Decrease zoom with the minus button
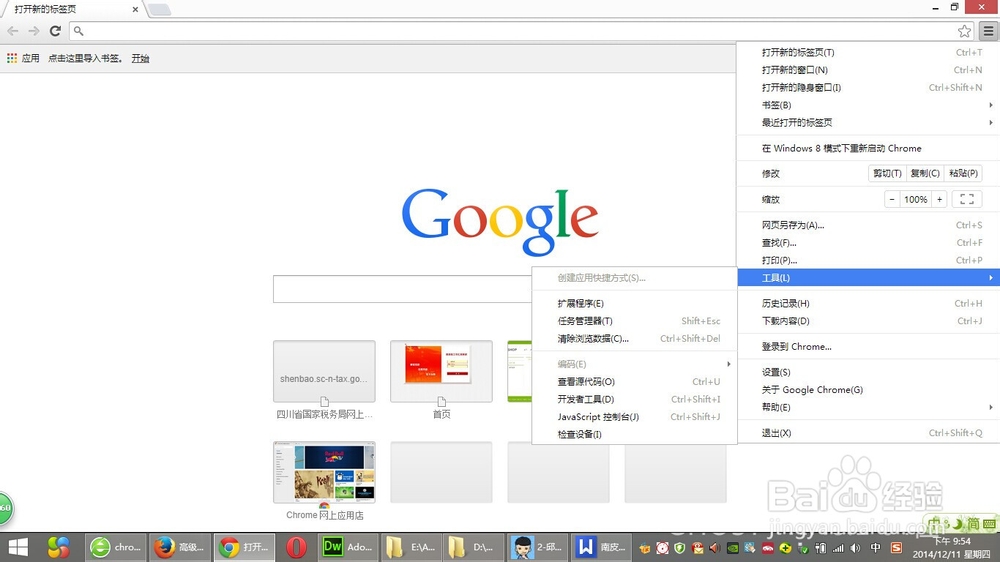1000x562 pixels. [892, 200]
